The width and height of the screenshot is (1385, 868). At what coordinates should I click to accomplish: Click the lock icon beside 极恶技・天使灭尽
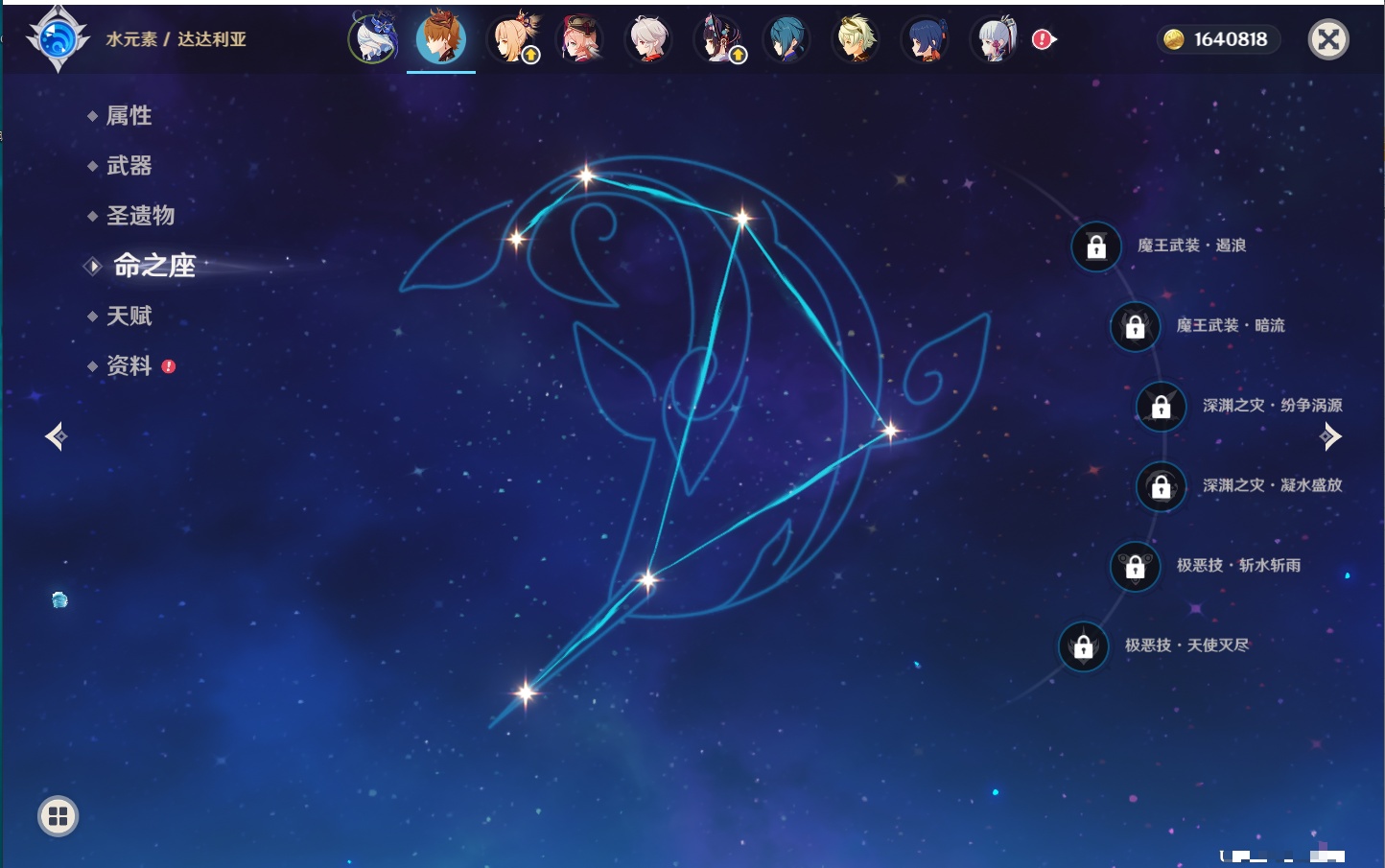(x=1084, y=646)
